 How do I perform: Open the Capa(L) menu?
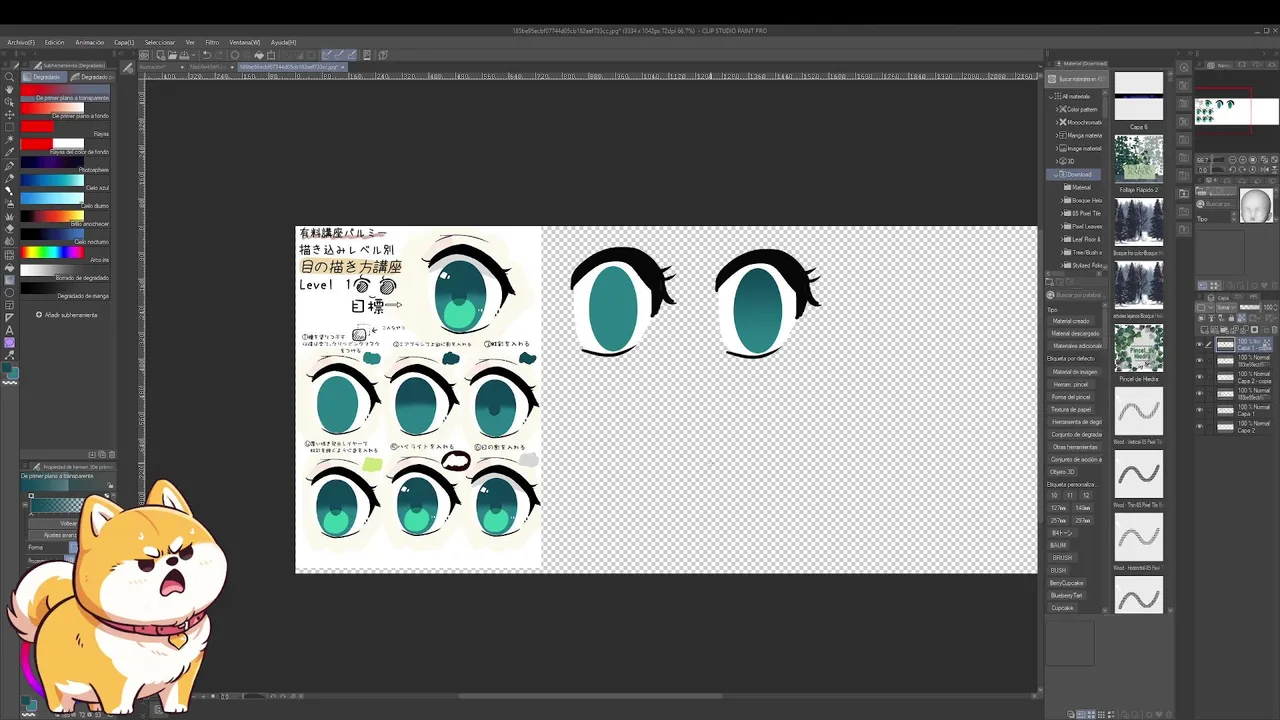point(123,42)
